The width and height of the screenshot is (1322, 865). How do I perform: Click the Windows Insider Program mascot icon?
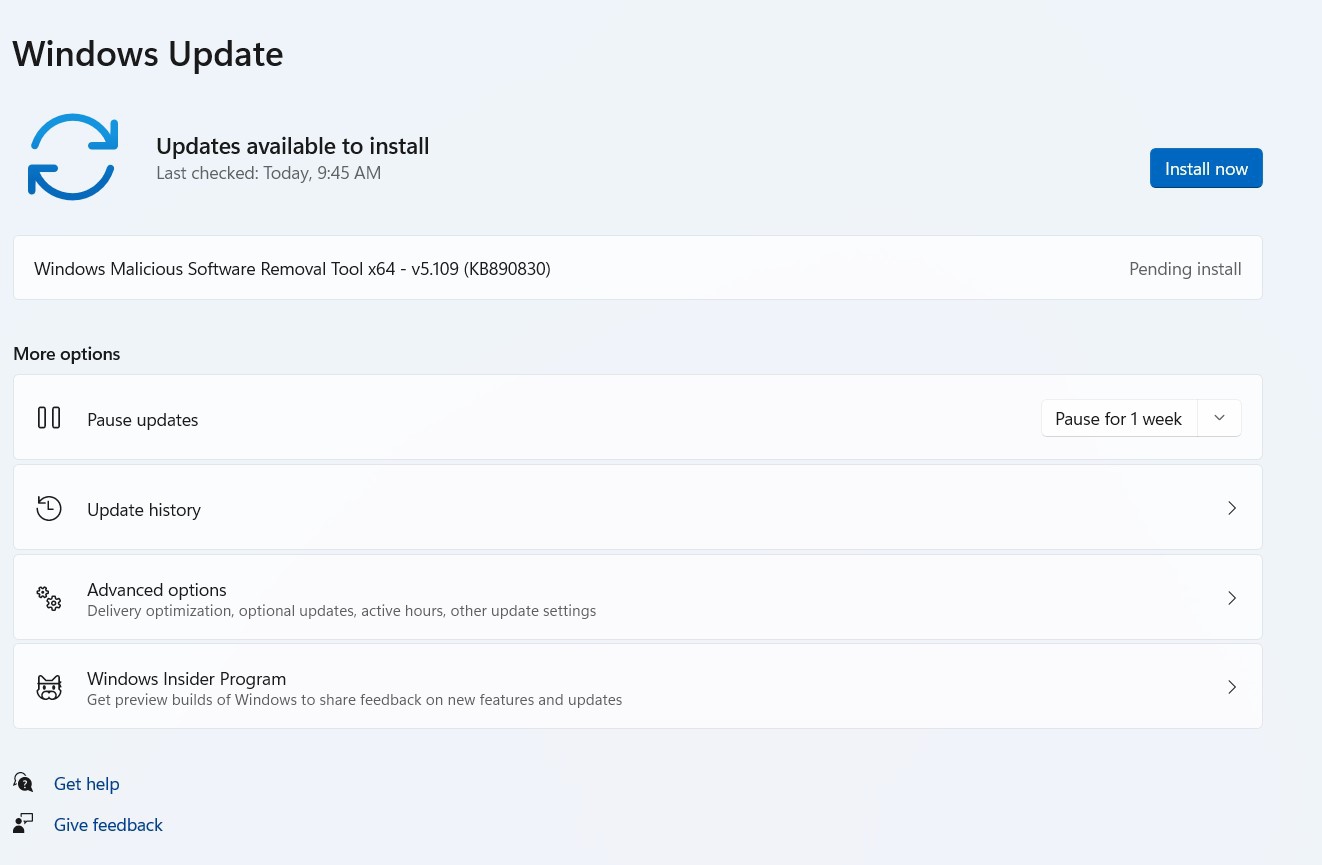(x=49, y=687)
